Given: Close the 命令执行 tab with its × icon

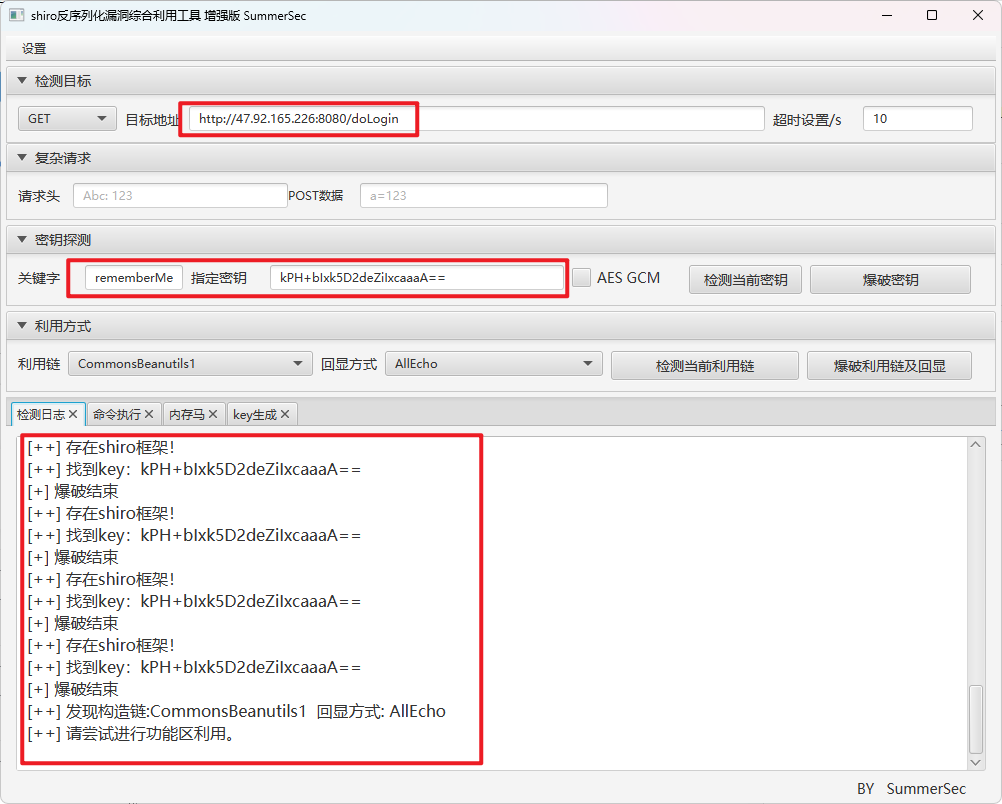Looking at the screenshot, I should tap(148, 413).
